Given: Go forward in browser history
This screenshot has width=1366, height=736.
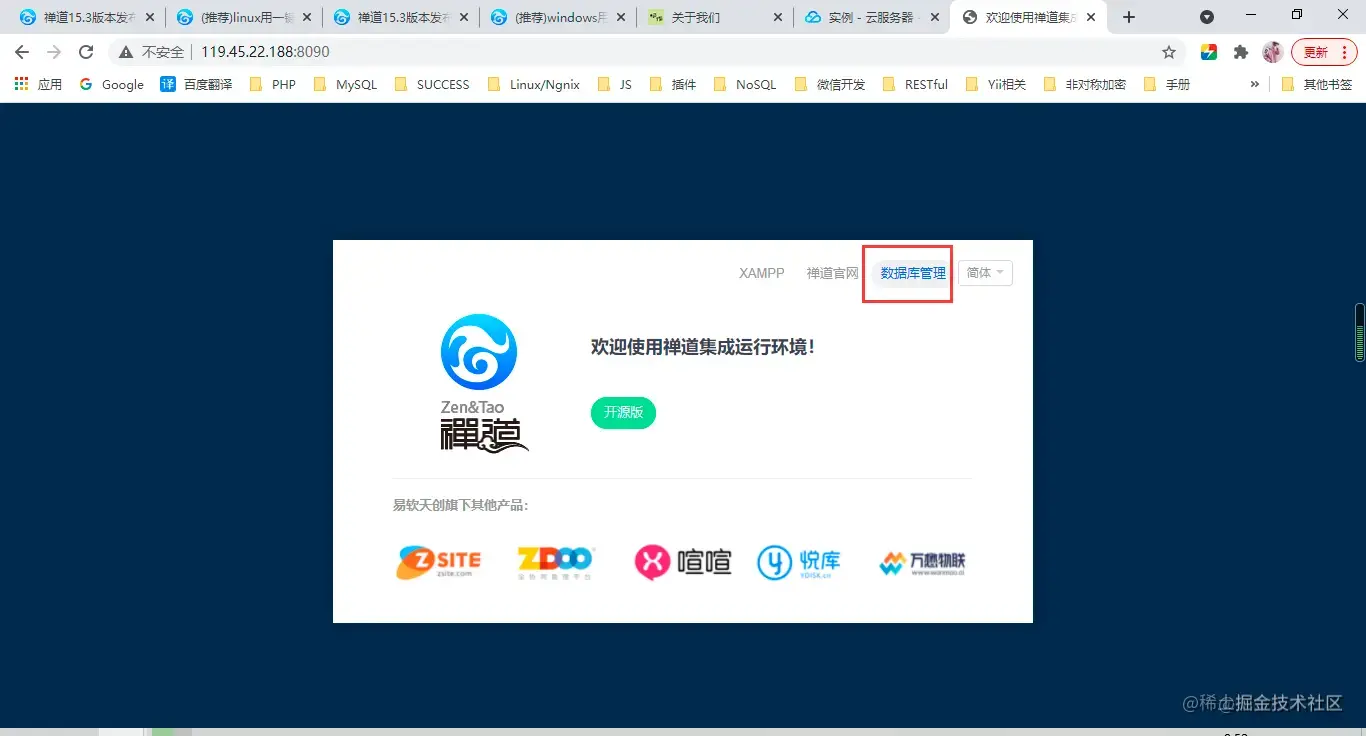Looking at the screenshot, I should tap(54, 52).
